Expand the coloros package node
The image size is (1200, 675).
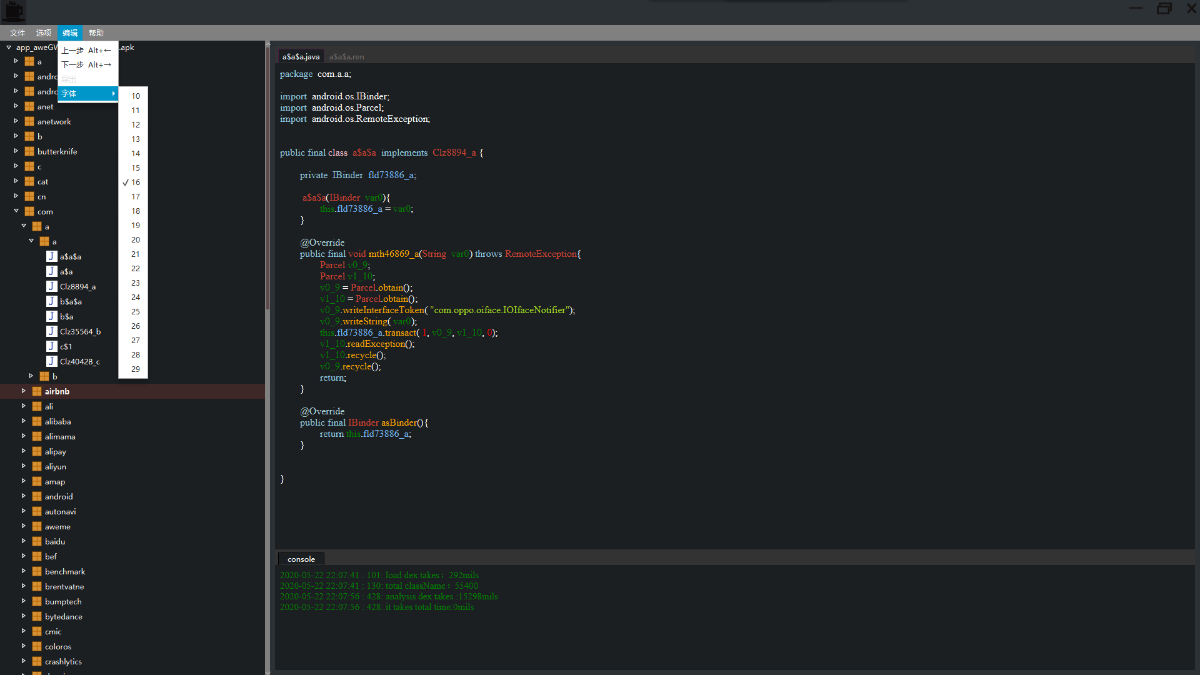point(23,646)
